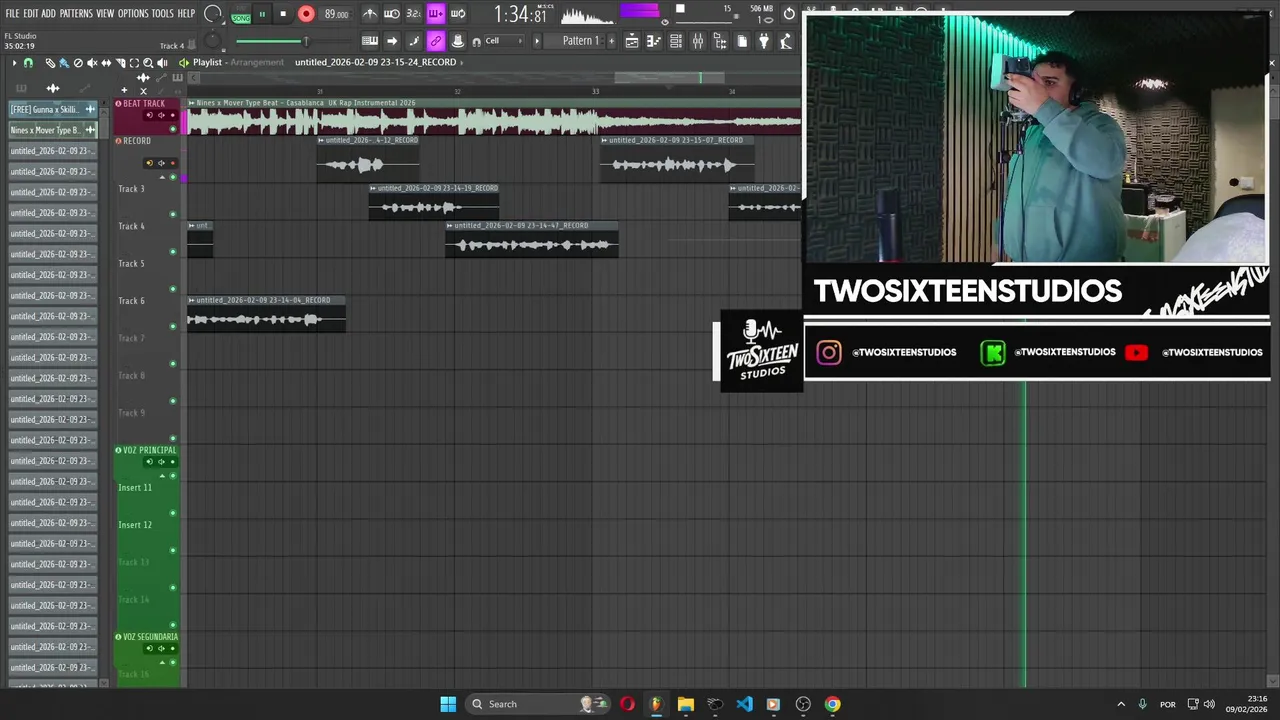
Task: Open the TOOLS menu
Action: pos(162,14)
